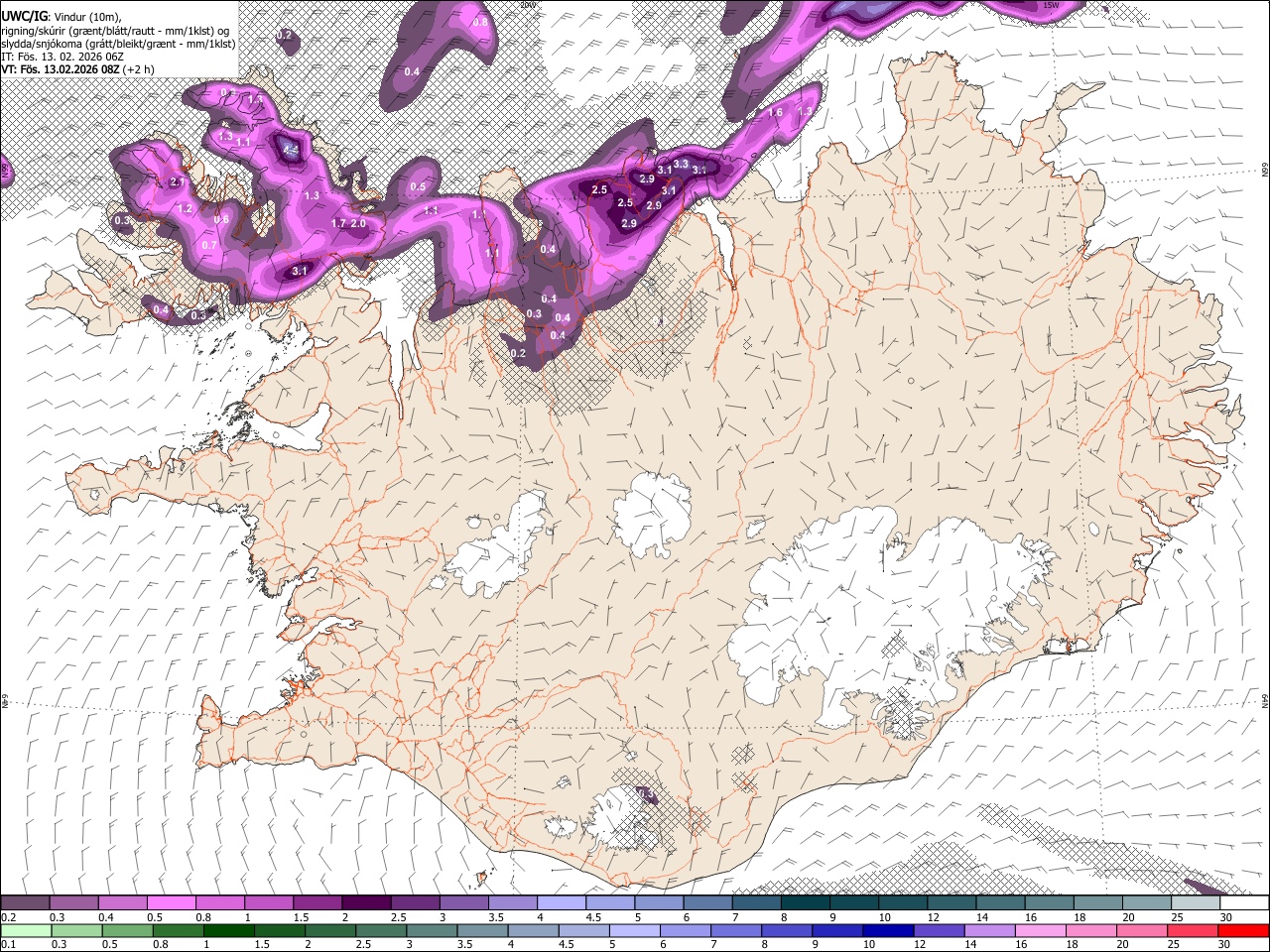This screenshot has height=952, width=1270.
Task: Select the 1.6 precipitation value on the map
Action: [776, 113]
